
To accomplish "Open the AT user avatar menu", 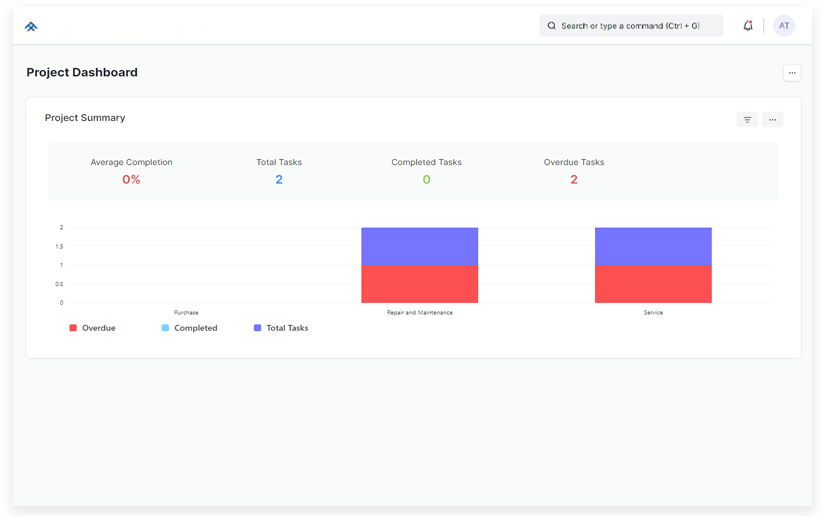I will pos(784,26).
